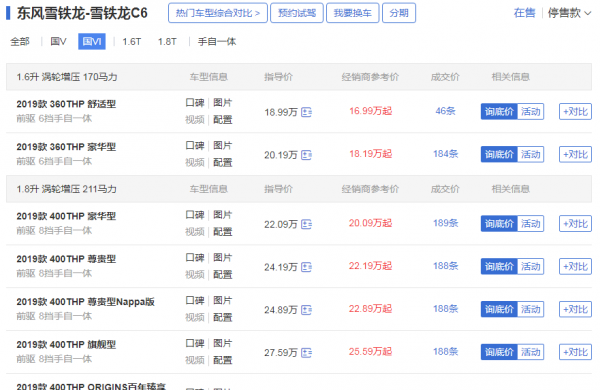The height and width of the screenshot is (390, 600).
Task: Open price calculator icon beside 27.59万
Action: pos(306,352)
